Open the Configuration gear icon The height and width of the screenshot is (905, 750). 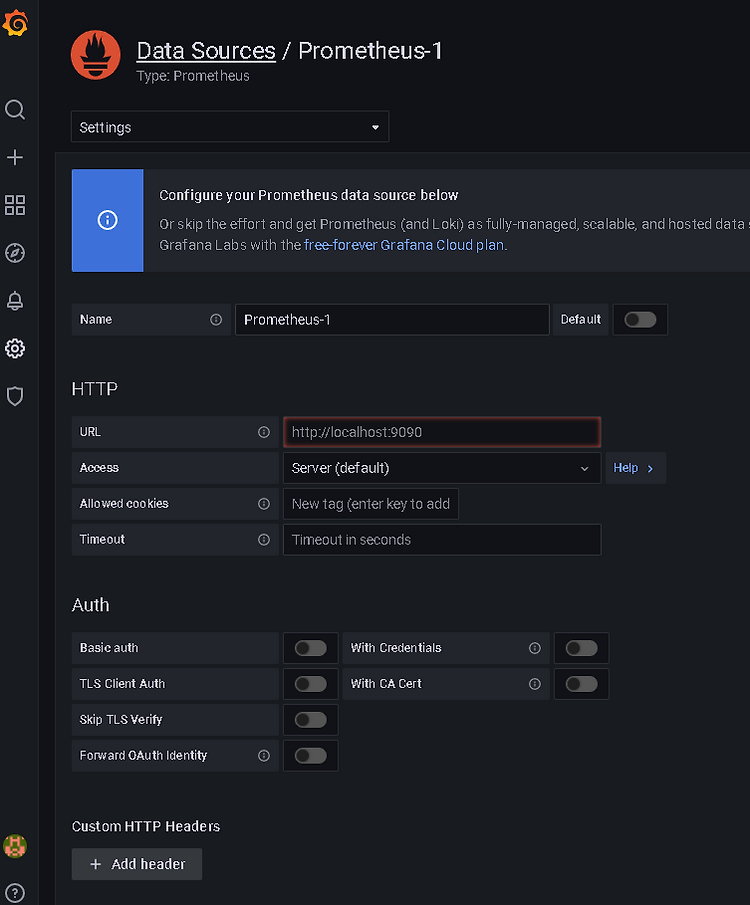(x=15, y=349)
